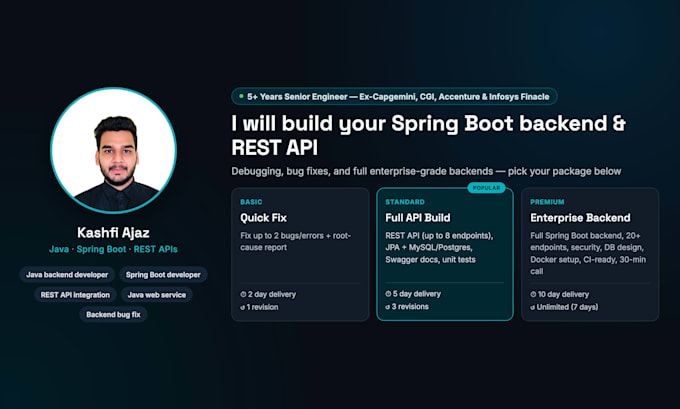680x409 pixels.
Task: Click the clock icon beside '10 day delivery'
Action: (533, 294)
